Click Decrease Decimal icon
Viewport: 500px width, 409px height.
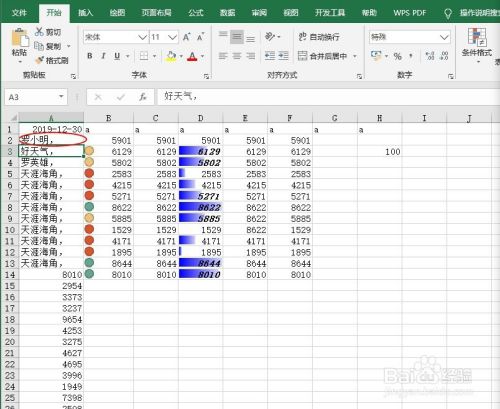(444, 56)
